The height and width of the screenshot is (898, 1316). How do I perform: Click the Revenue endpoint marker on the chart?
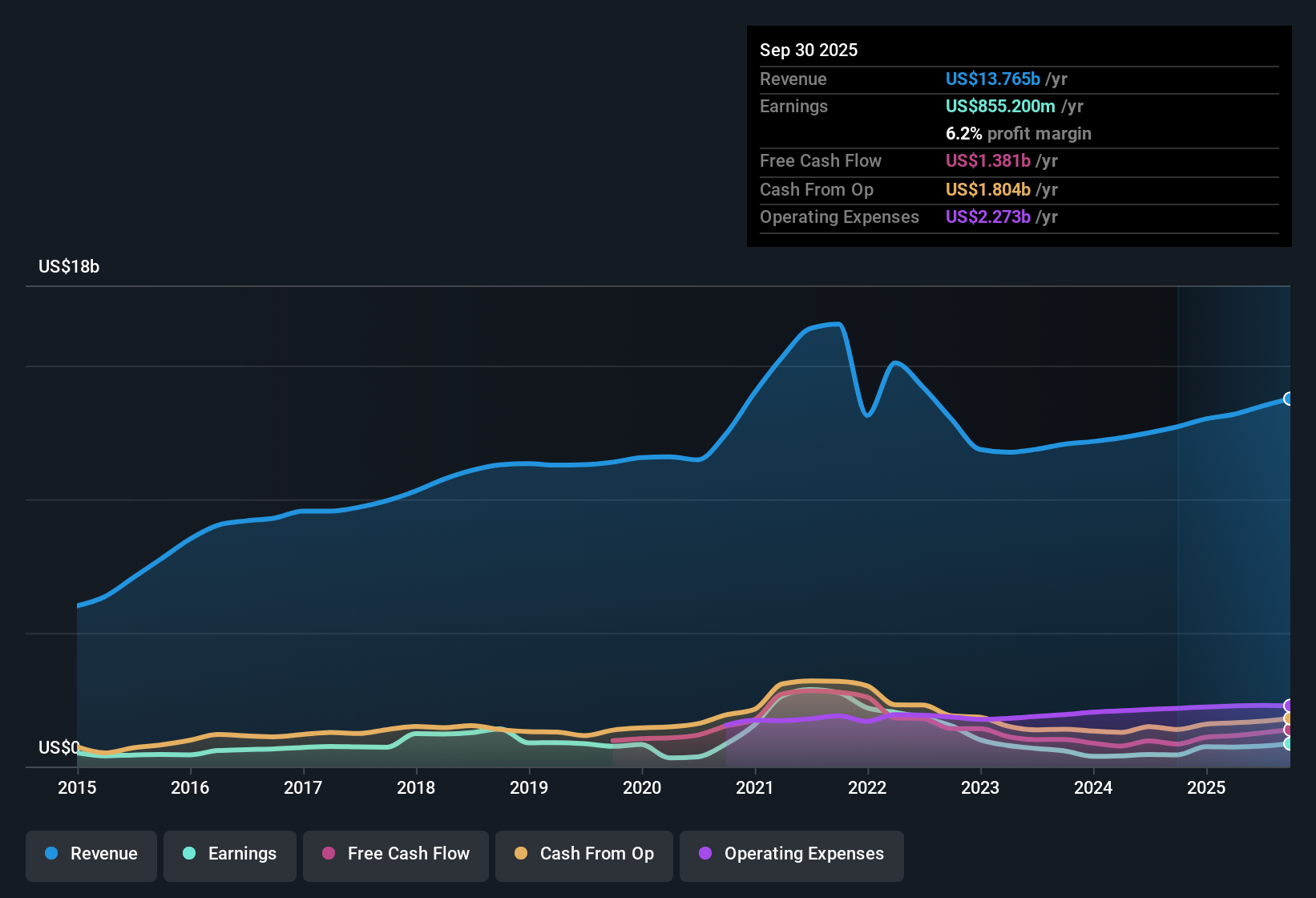click(x=1289, y=398)
